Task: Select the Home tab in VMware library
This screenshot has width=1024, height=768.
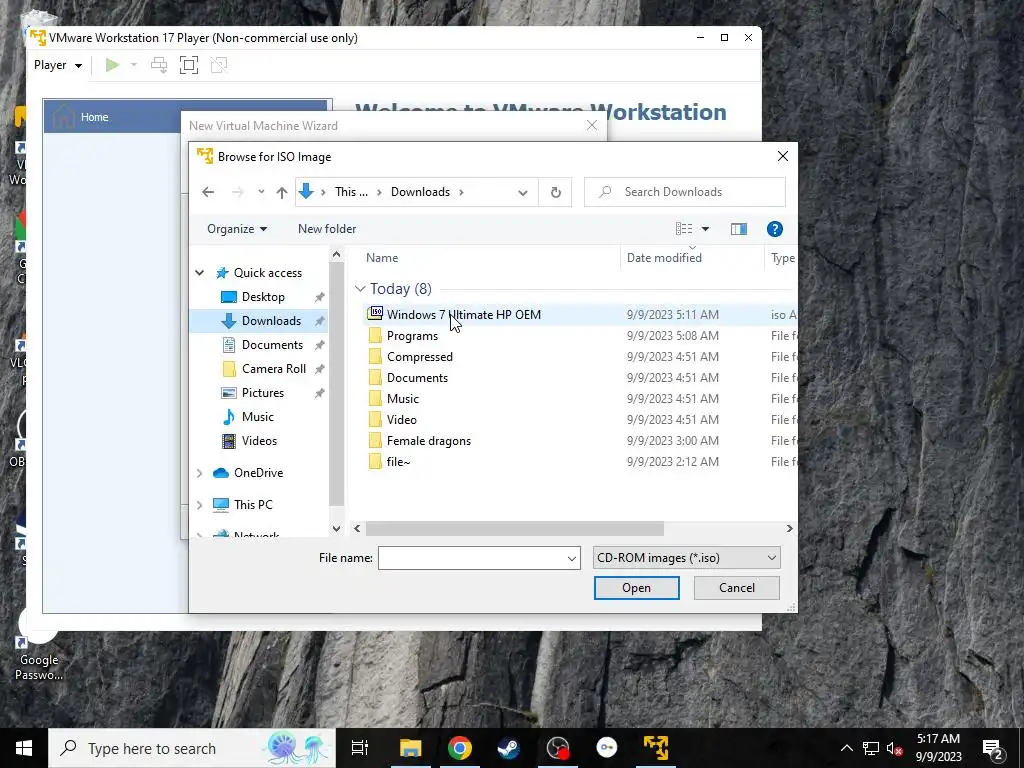Action: [x=185, y=117]
